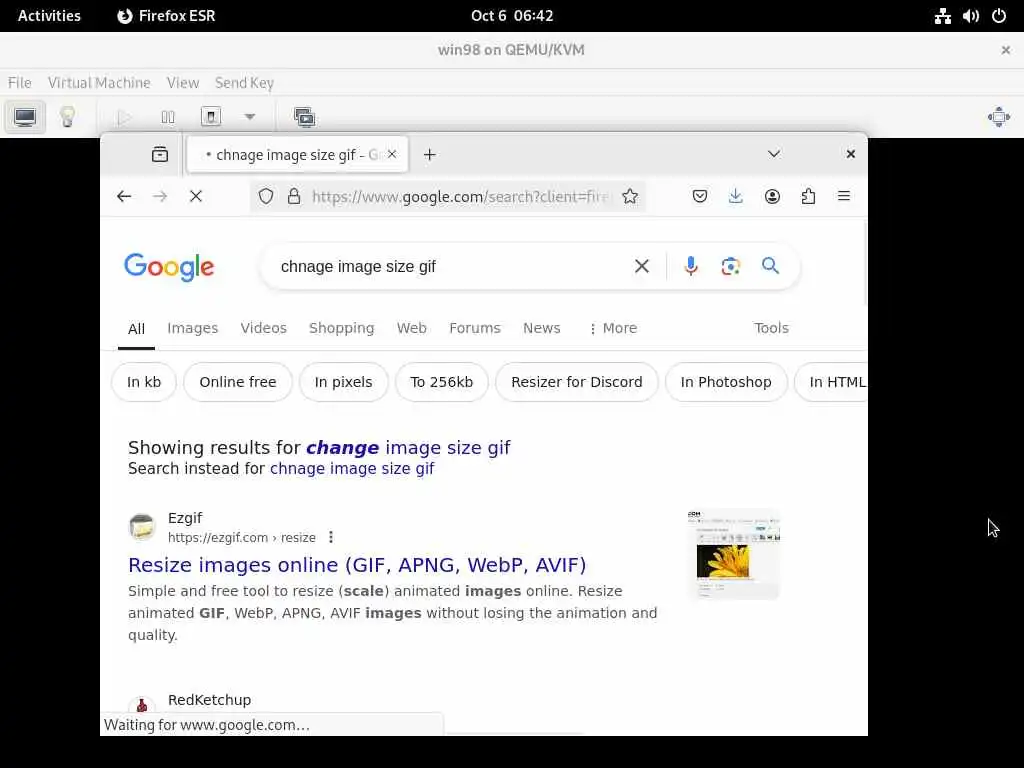Click the corrected 'change image size gif' link
The height and width of the screenshot is (768, 1024).
point(408,447)
